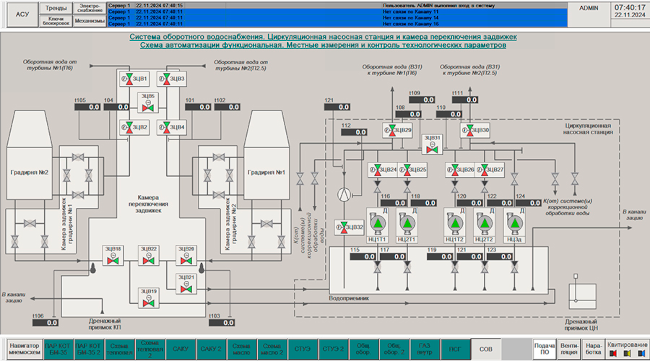Click sensor 104 value field
This screenshot has height=361, width=650.
tap(116, 107)
